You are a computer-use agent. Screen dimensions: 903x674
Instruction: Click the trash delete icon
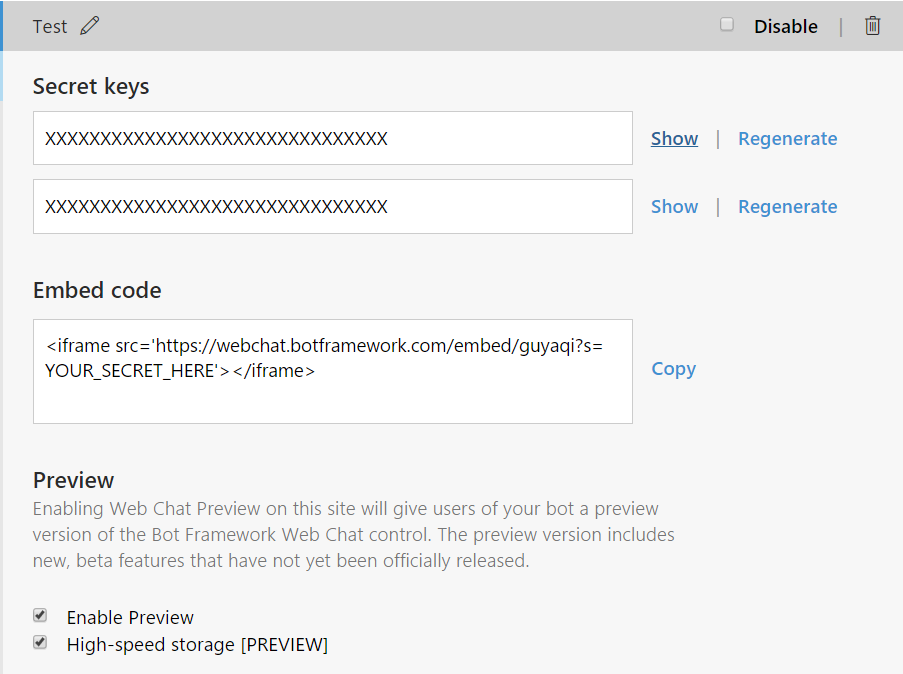873,26
